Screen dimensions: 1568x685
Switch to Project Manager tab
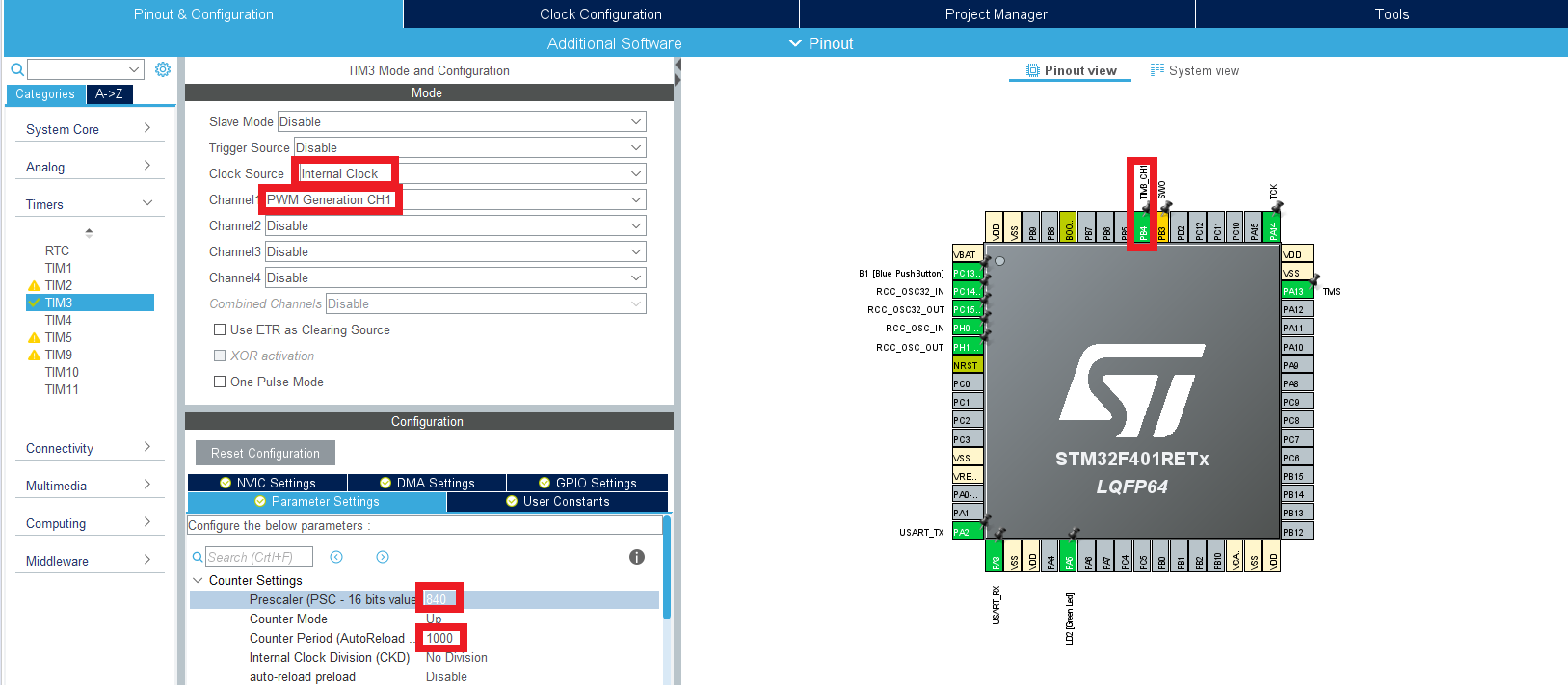coord(997,14)
